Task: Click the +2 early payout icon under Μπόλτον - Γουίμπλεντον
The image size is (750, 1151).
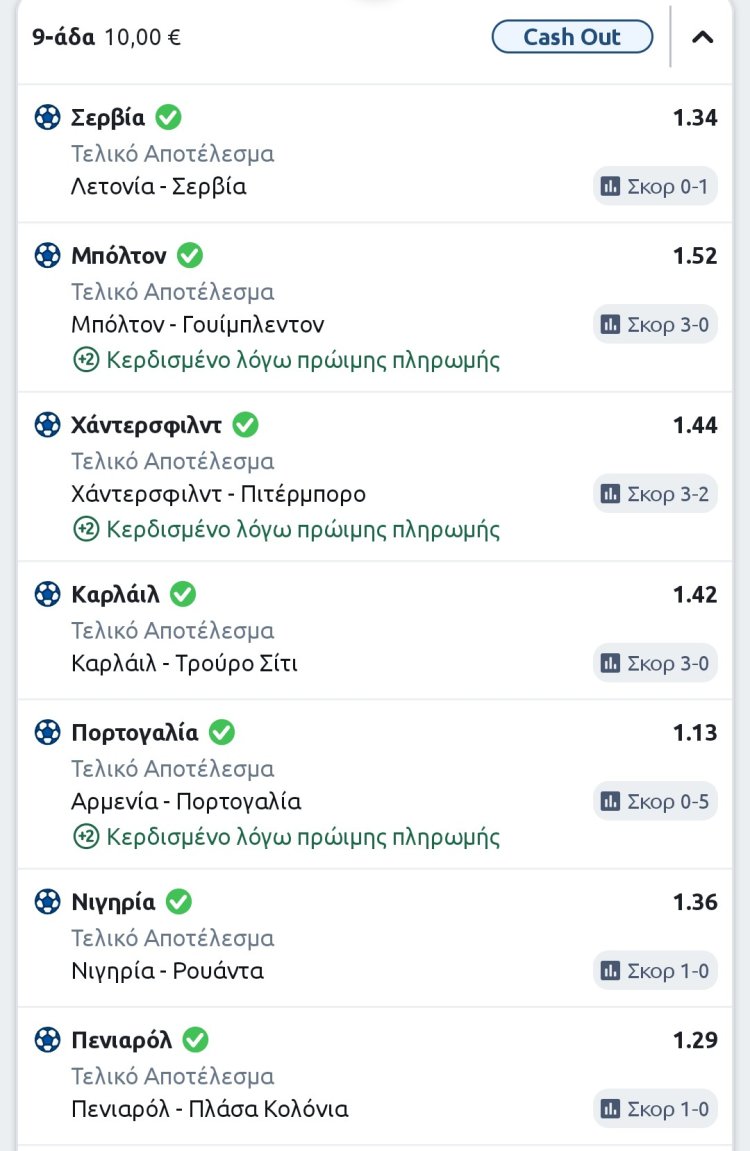Action: 86,360
